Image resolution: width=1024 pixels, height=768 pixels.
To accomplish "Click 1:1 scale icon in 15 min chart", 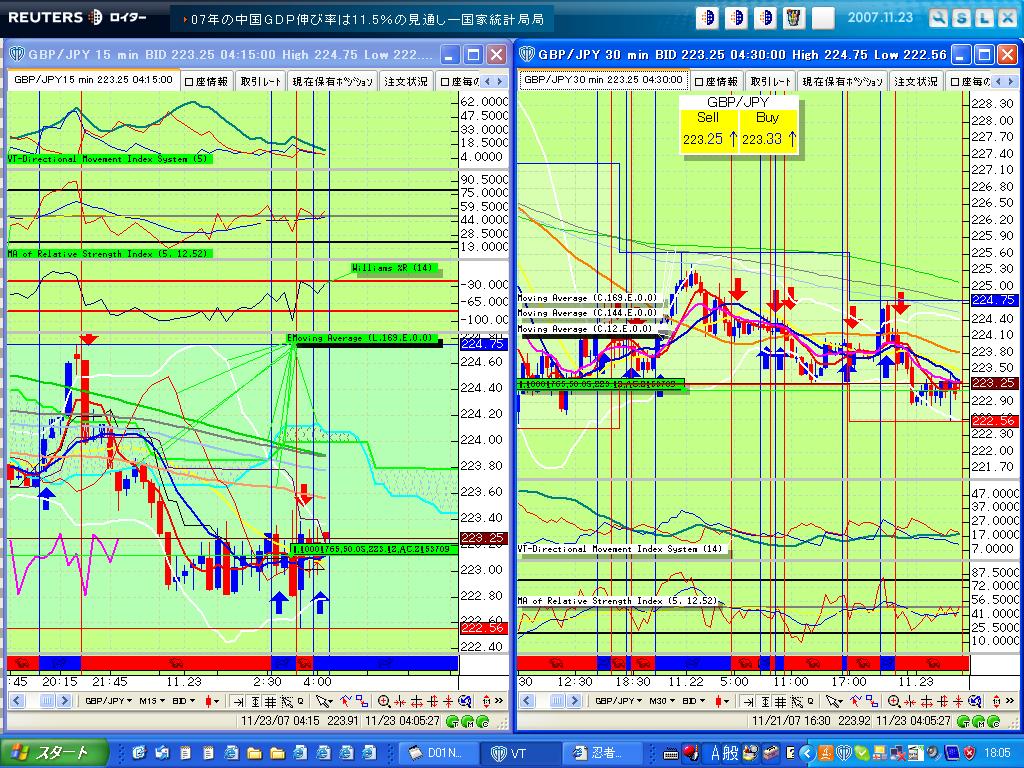I will coord(487,702).
